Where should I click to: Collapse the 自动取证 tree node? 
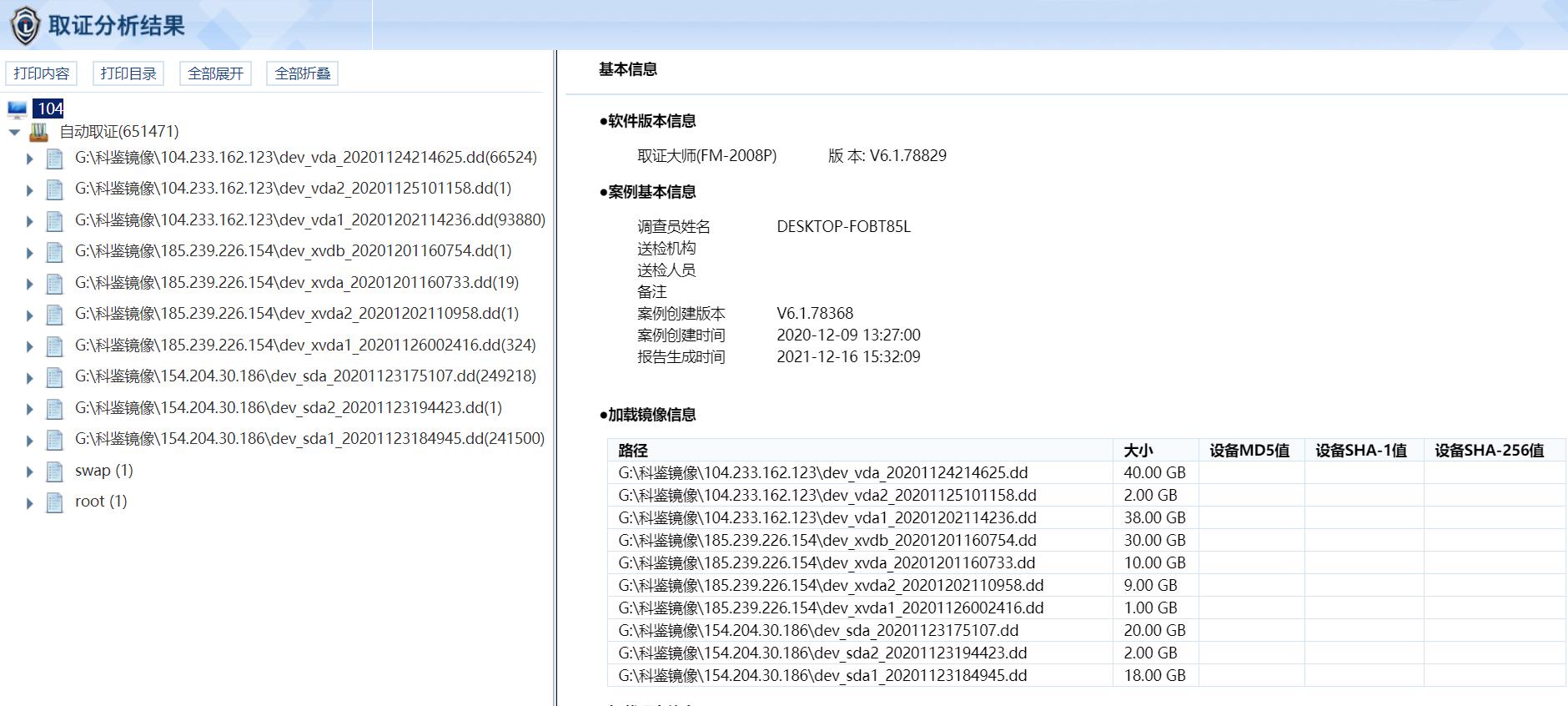click(14, 132)
